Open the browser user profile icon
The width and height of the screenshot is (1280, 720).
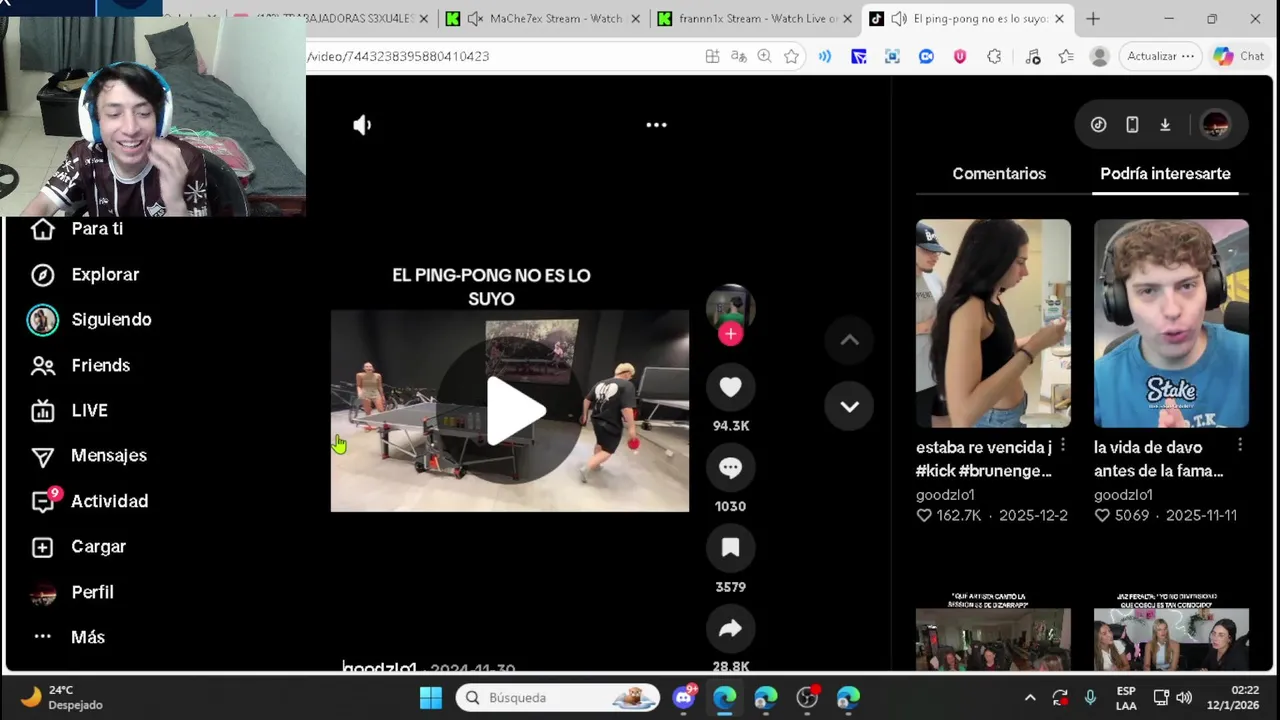coord(1099,56)
